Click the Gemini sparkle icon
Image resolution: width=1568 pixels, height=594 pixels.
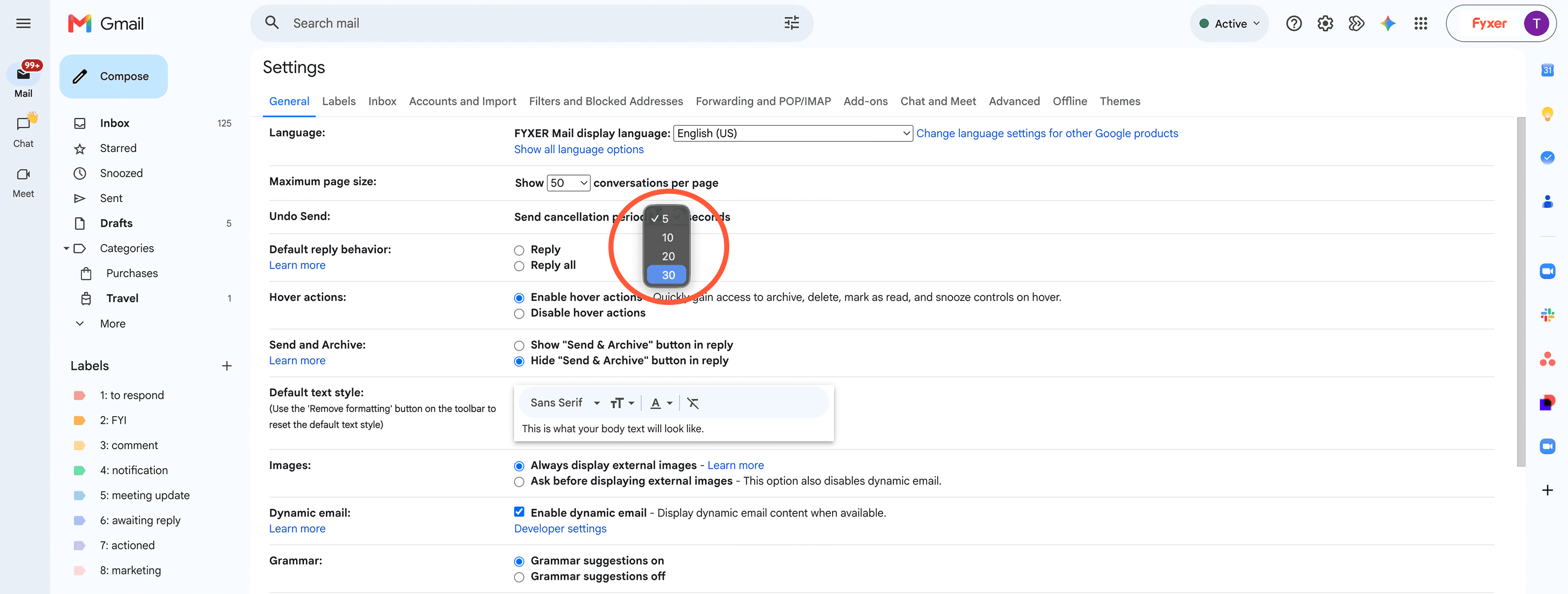point(1388,24)
